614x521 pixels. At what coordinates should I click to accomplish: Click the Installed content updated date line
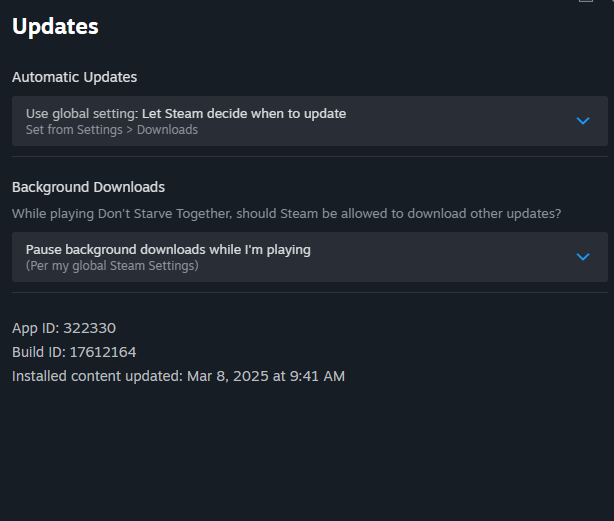178,376
